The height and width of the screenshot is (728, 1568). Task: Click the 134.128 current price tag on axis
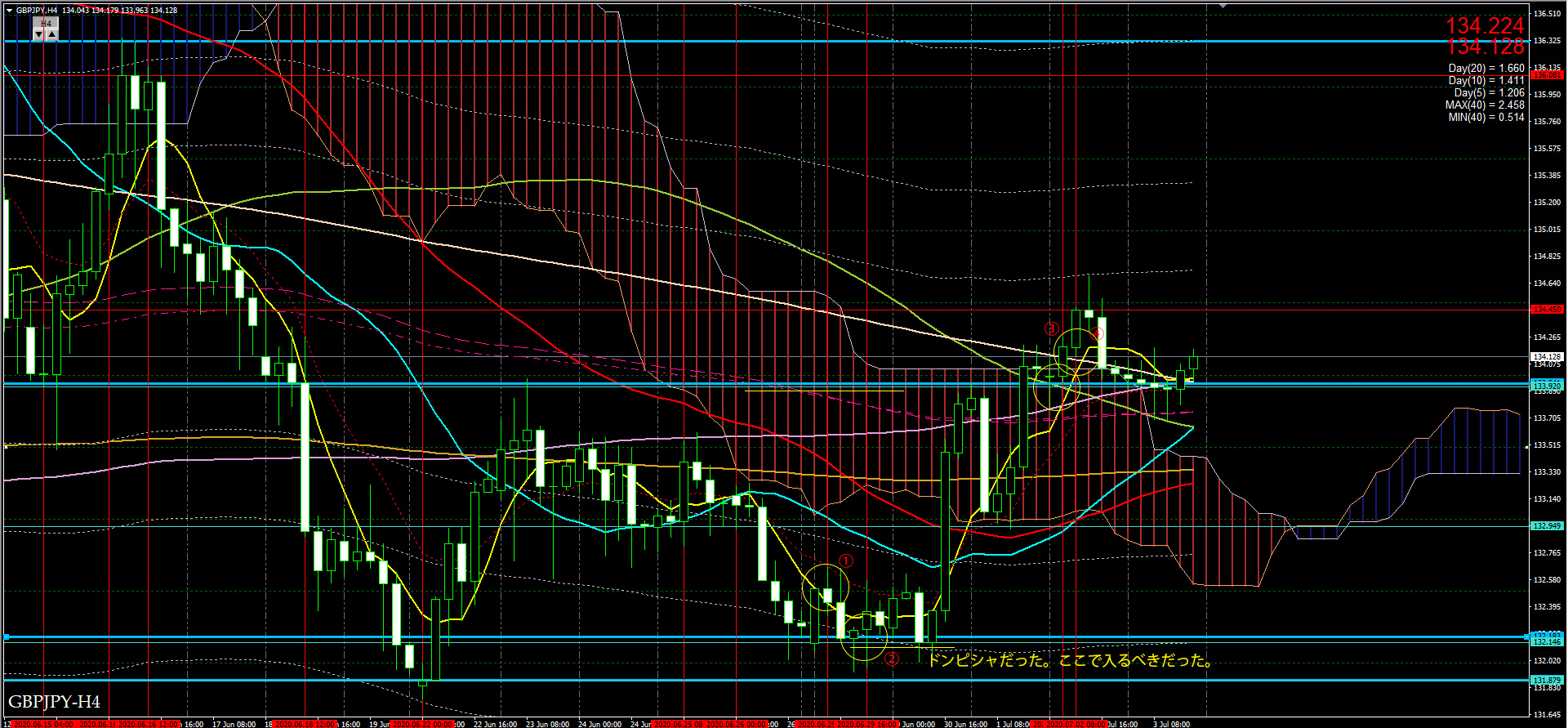[x=1546, y=357]
